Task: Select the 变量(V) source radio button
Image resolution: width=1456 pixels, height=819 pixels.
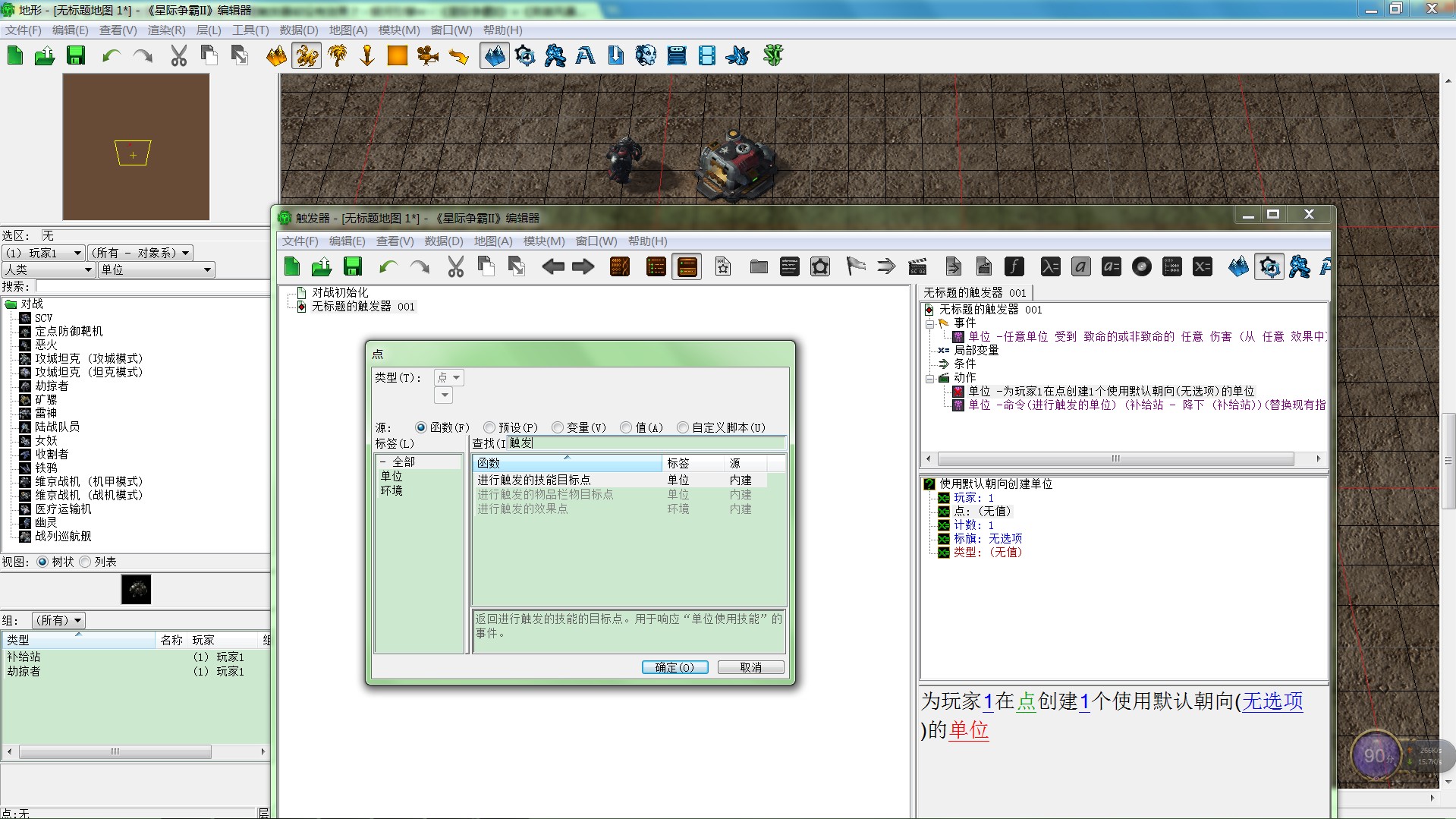Action: point(558,427)
